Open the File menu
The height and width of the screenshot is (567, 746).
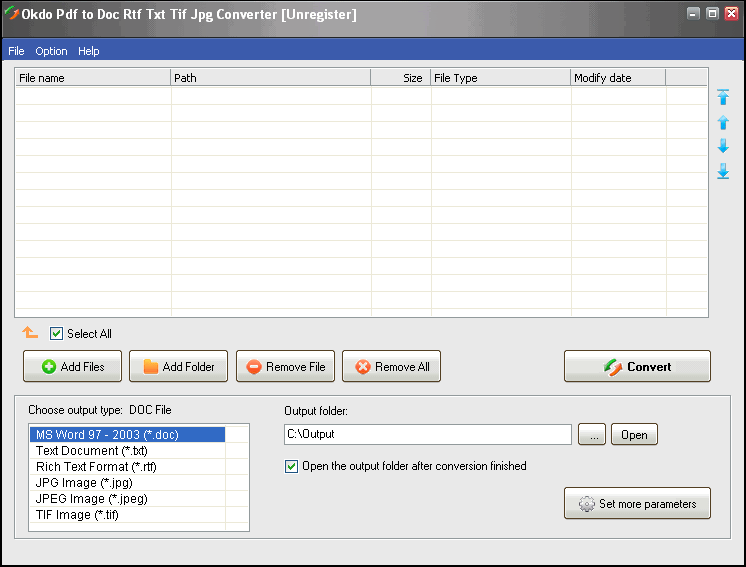coord(16,51)
